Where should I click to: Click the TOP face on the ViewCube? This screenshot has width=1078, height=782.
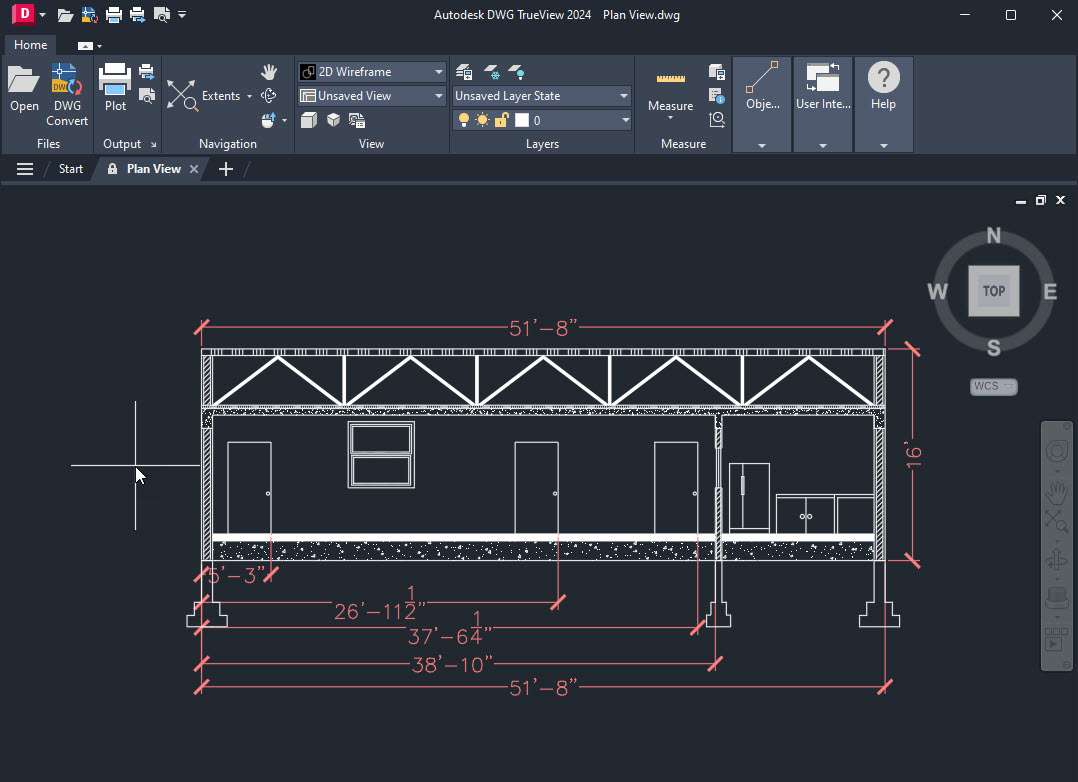[x=993, y=291]
